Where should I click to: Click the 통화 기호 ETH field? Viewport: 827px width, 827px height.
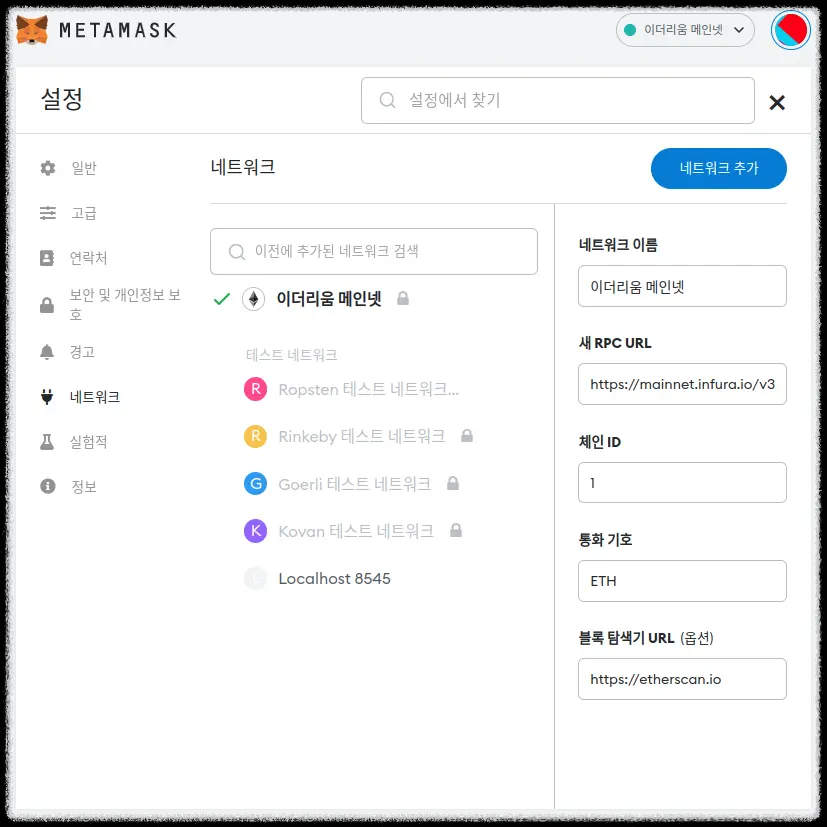click(682, 581)
